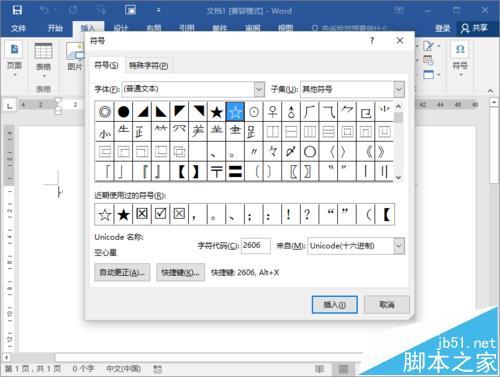Click the horizontal scrollbar left arrow
This screenshot has width=500, height=377.
point(6,357)
